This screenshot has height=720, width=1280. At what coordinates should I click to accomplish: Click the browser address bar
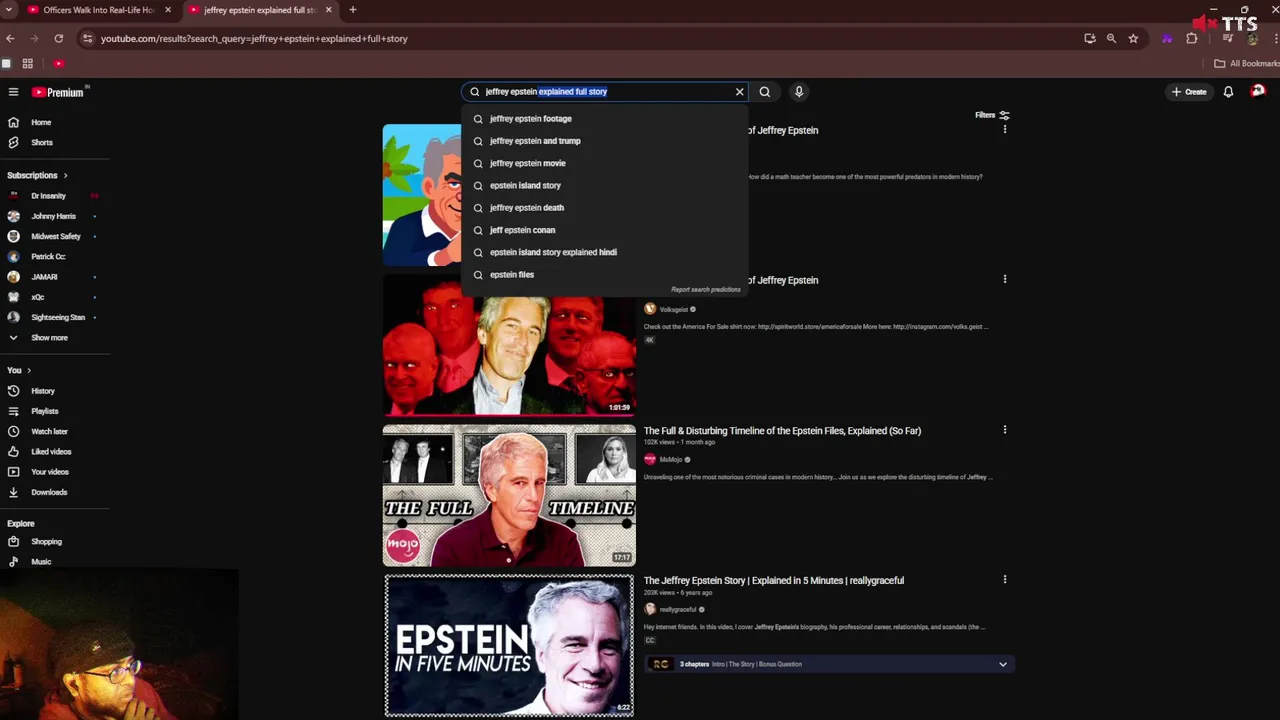click(580, 39)
